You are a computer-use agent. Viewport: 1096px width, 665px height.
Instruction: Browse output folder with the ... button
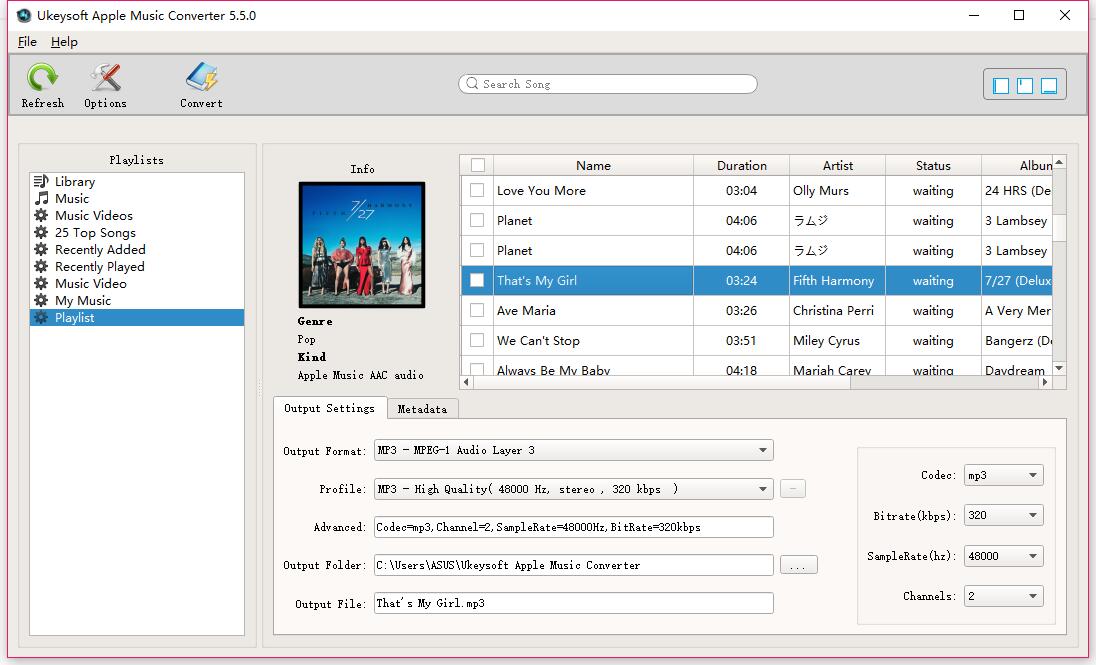tap(797, 564)
